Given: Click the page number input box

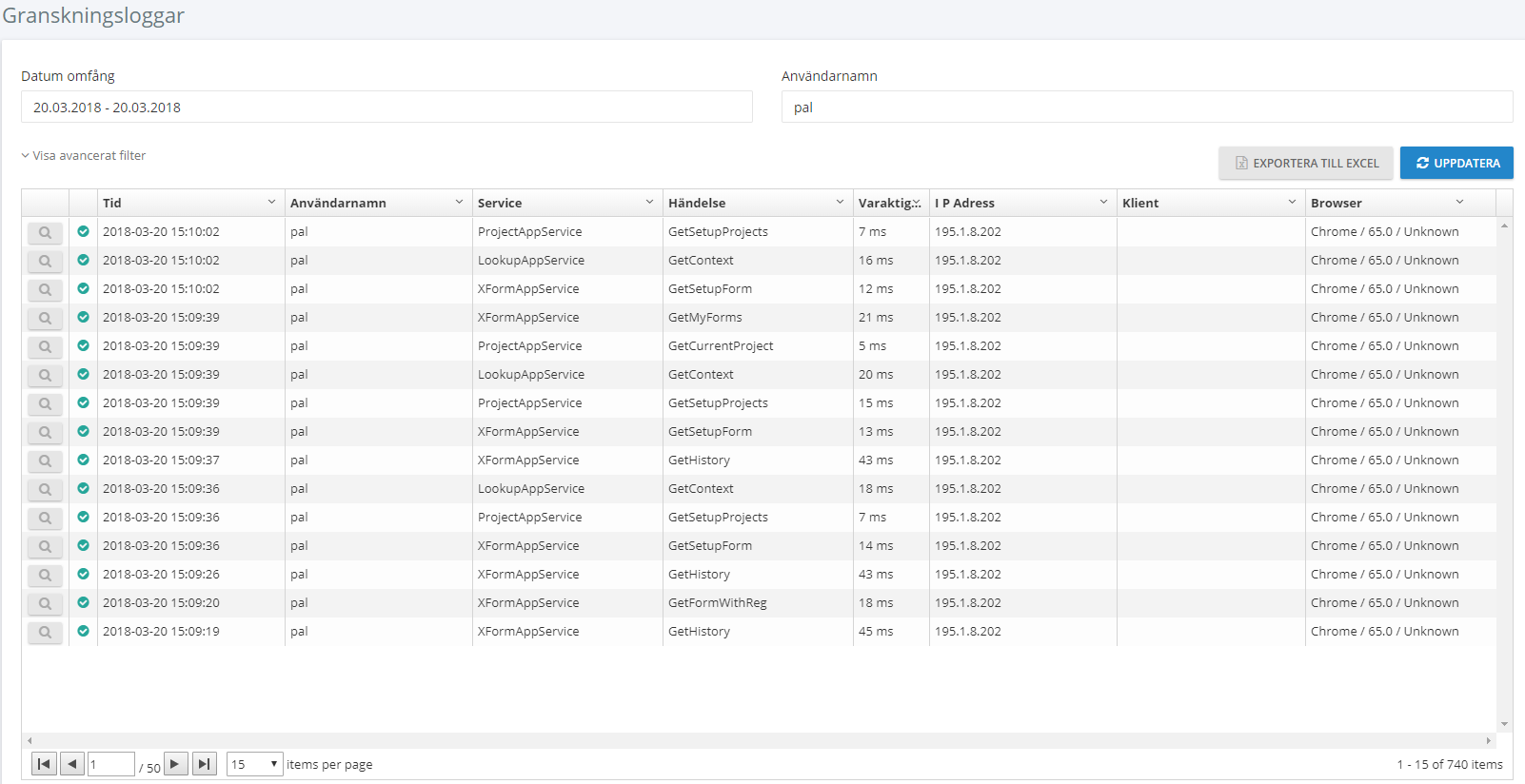Looking at the screenshot, I should tap(111, 764).
